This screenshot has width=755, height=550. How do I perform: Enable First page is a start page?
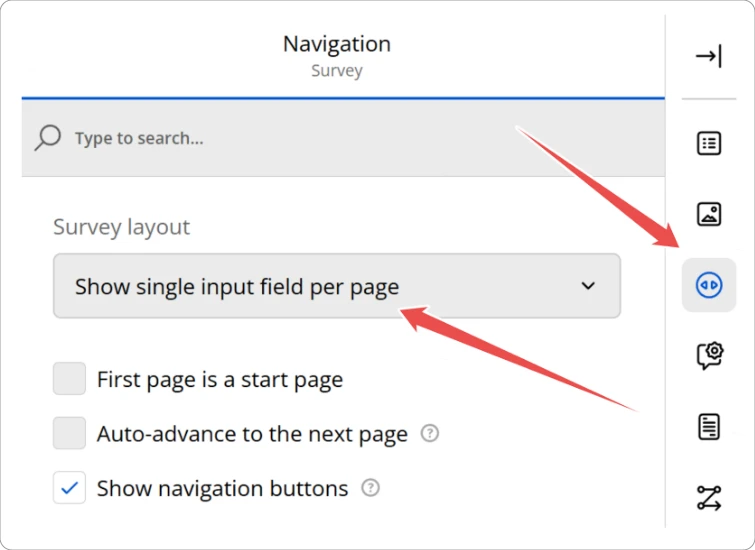click(69, 379)
